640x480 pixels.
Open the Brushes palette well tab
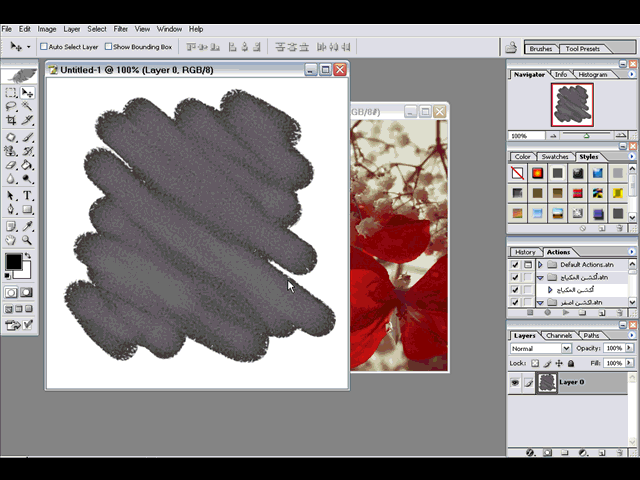(x=540, y=48)
